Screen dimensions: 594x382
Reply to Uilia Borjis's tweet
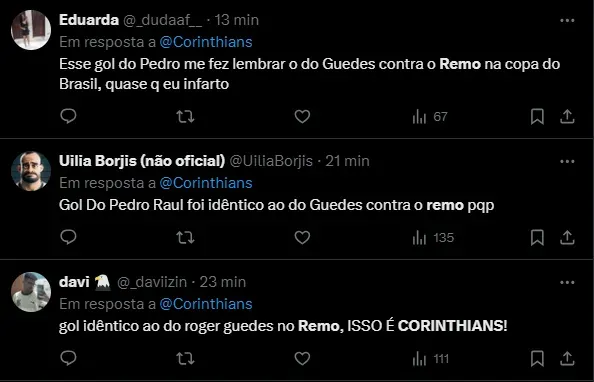(69, 237)
